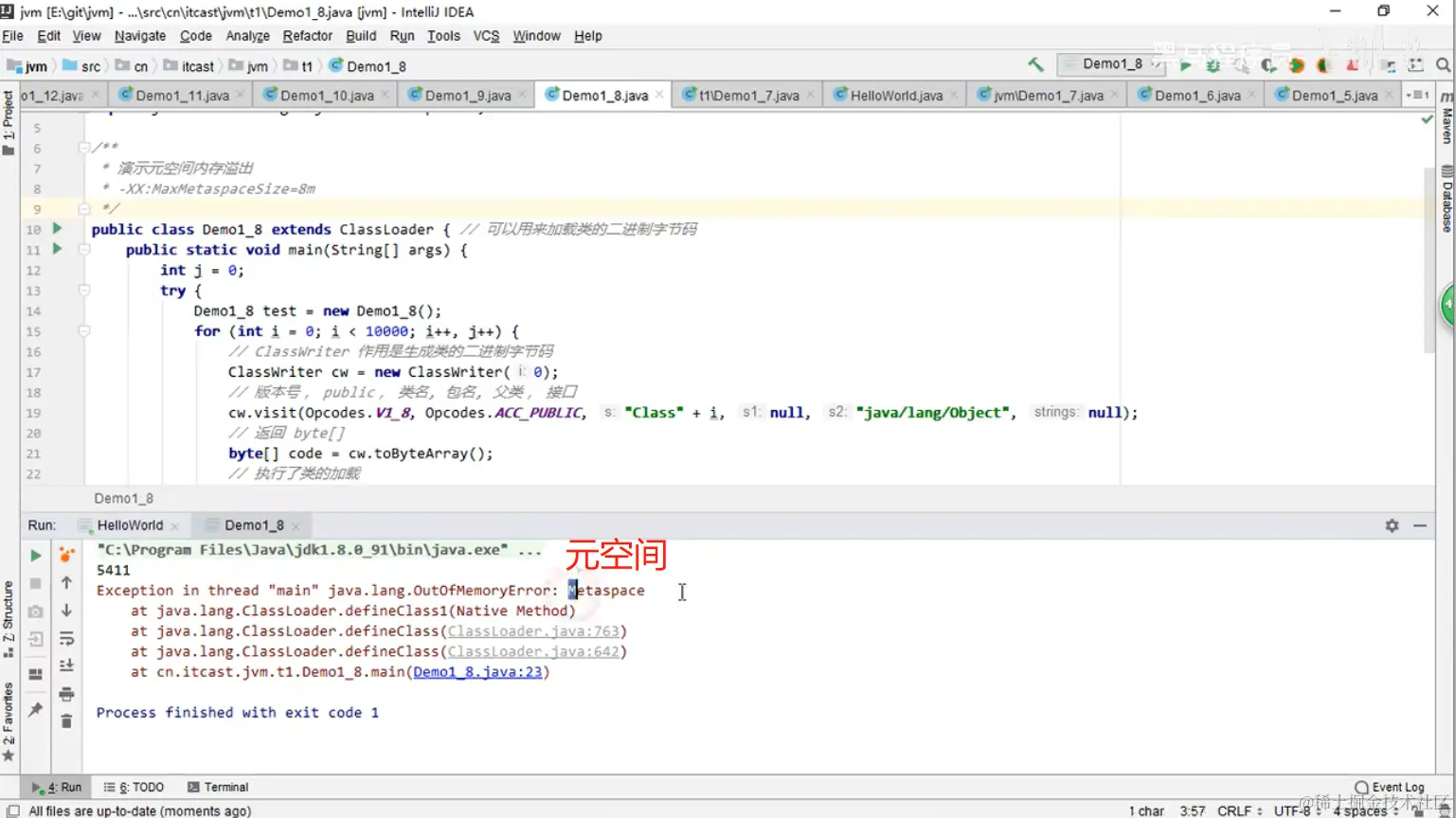Pin the Run tab with the pin icon
This screenshot has height=818, width=1456.
pos(36,709)
